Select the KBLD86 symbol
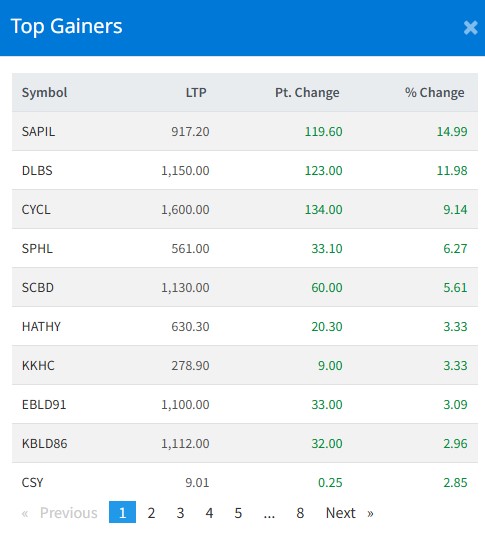 [45, 443]
